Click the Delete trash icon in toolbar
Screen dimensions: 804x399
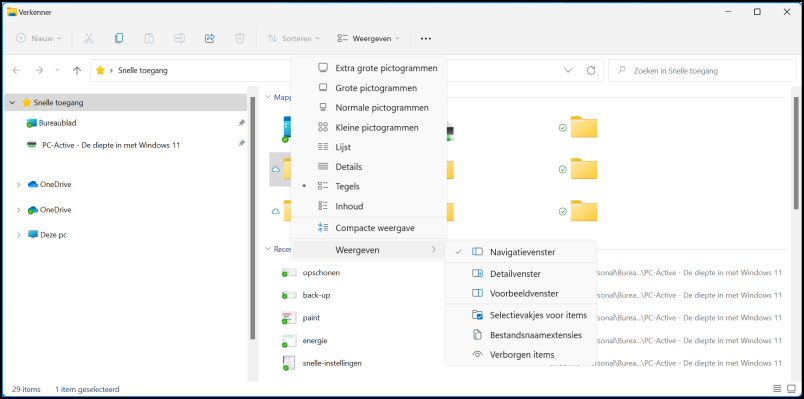tap(239, 38)
